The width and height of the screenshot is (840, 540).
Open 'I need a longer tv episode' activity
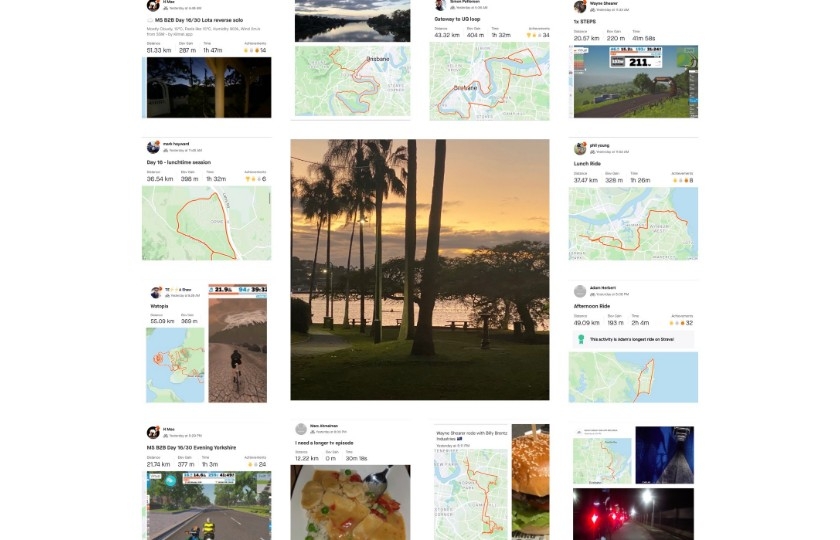click(x=324, y=443)
